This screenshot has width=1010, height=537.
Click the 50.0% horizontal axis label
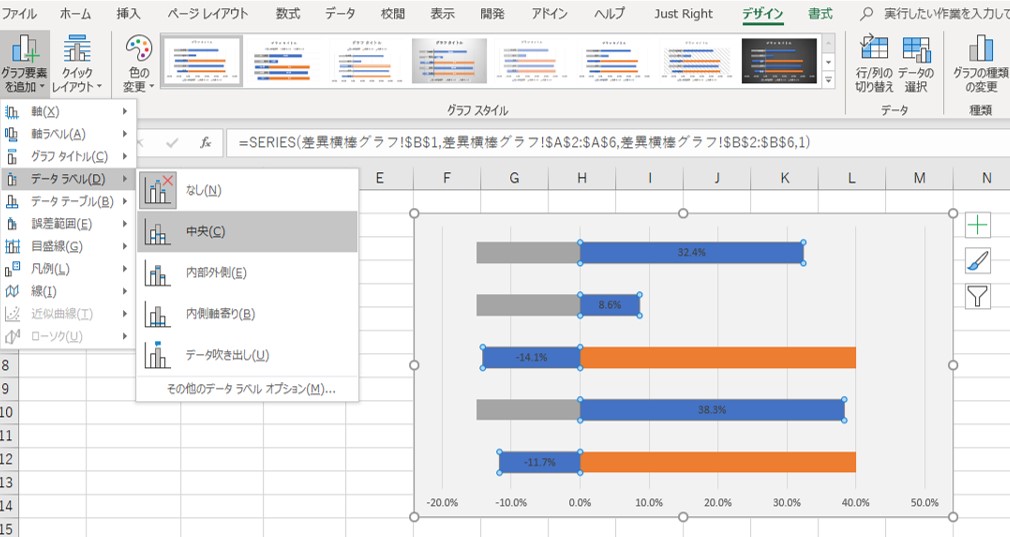(924, 503)
